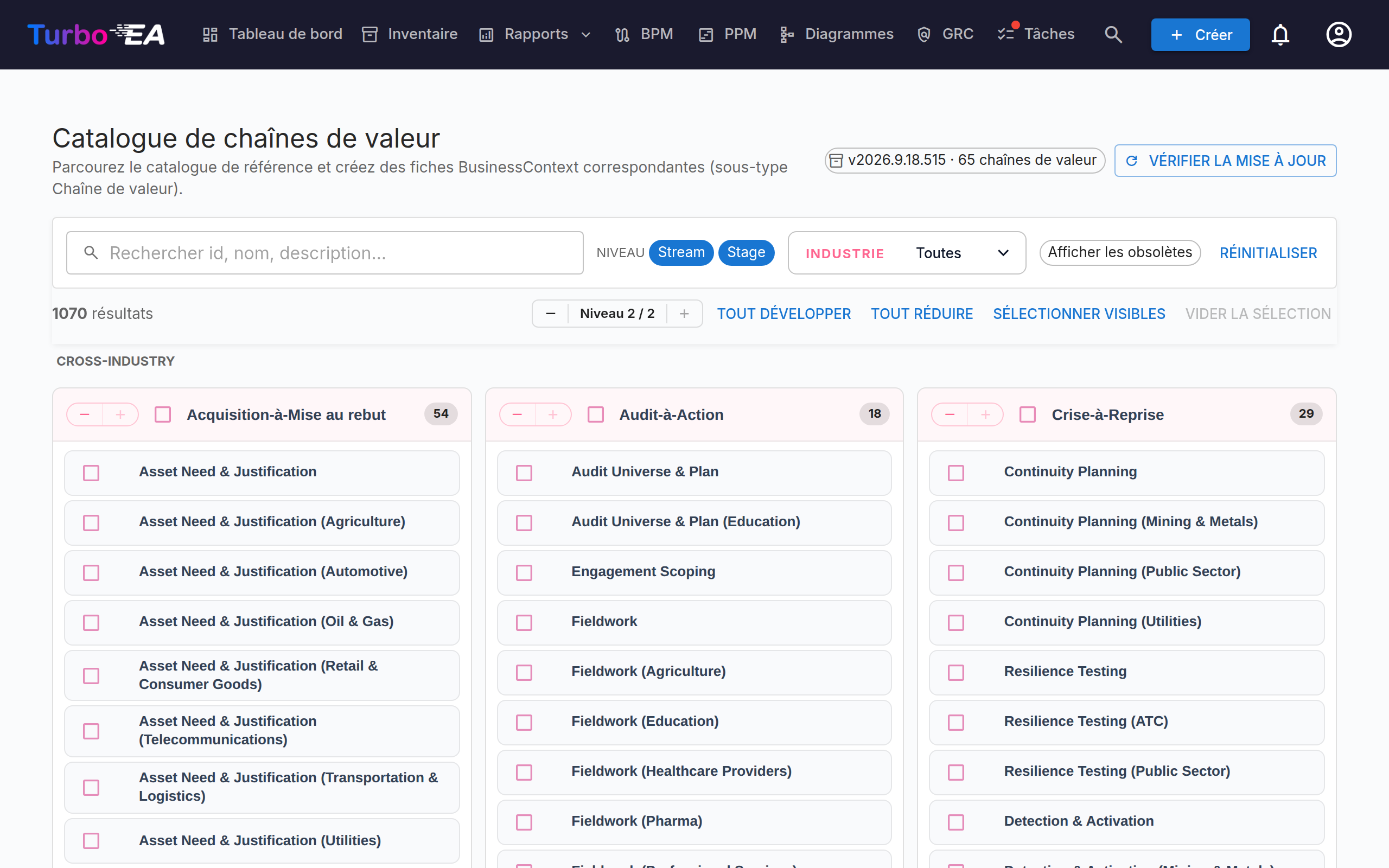The height and width of the screenshot is (868, 1389).
Task: Click the BPM route icon
Action: [x=622, y=34]
